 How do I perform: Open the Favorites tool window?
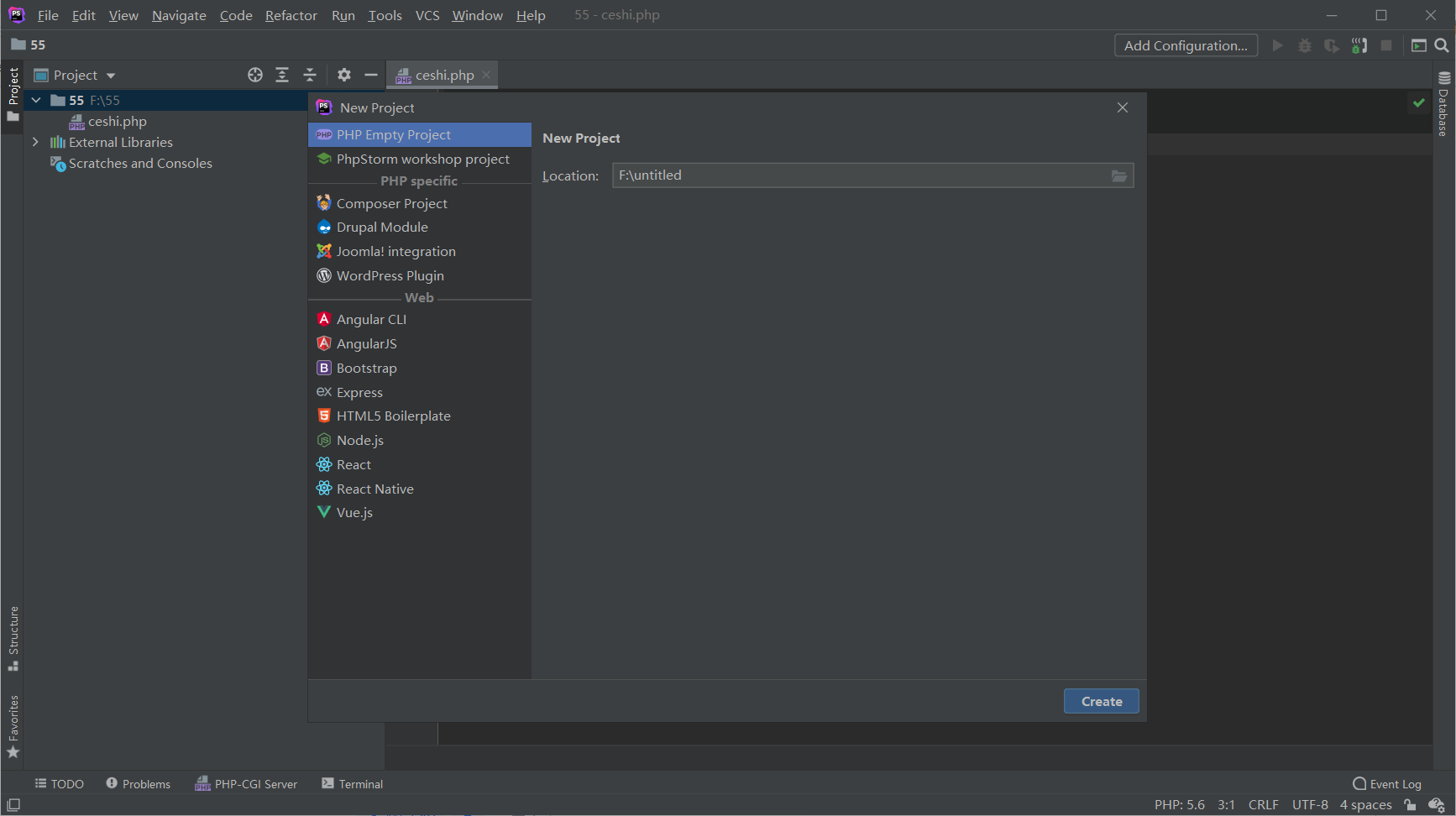pyautogui.click(x=13, y=726)
